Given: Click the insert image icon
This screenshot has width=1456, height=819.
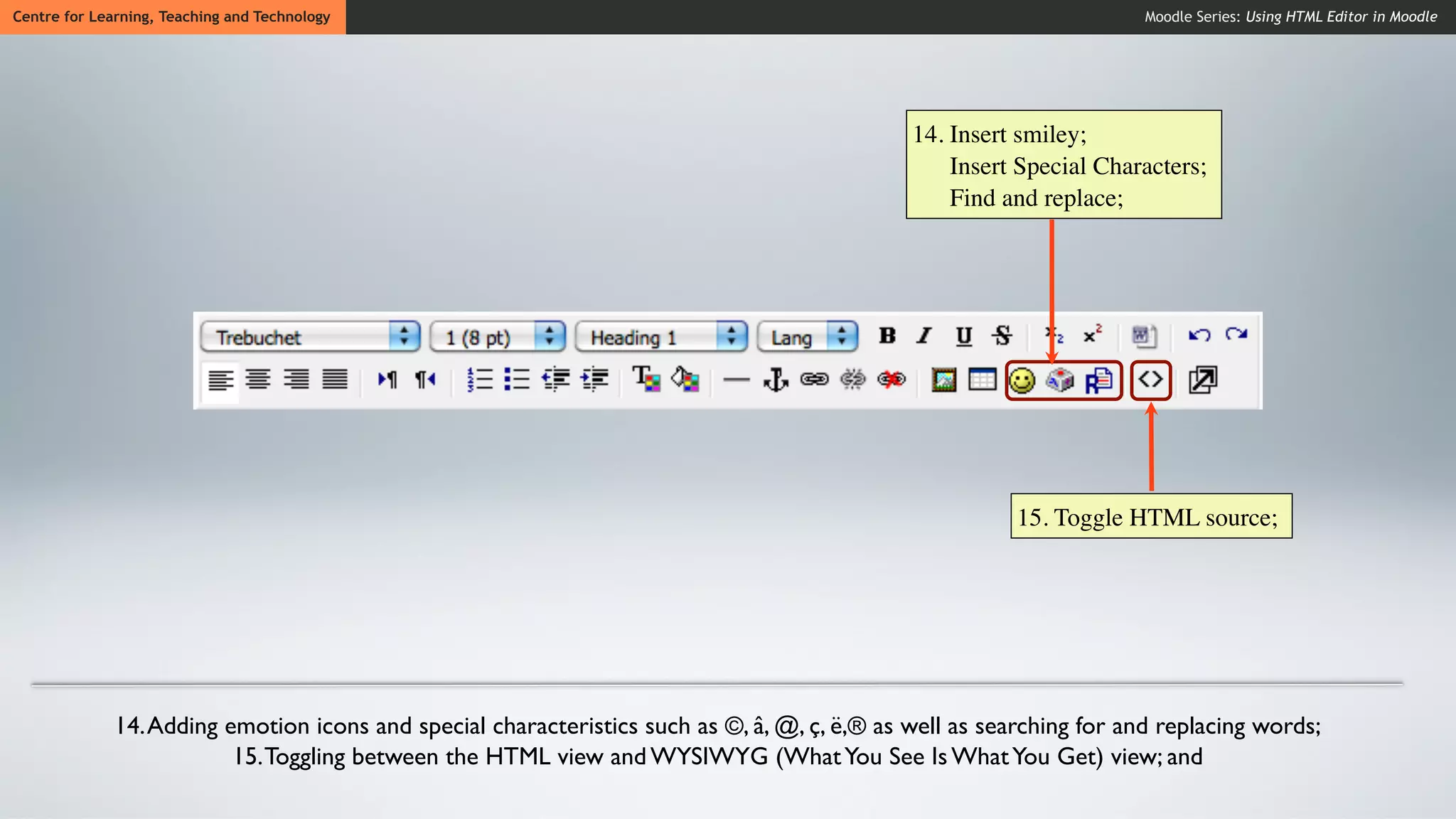Looking at the screenshot, I should click(943, 380).
